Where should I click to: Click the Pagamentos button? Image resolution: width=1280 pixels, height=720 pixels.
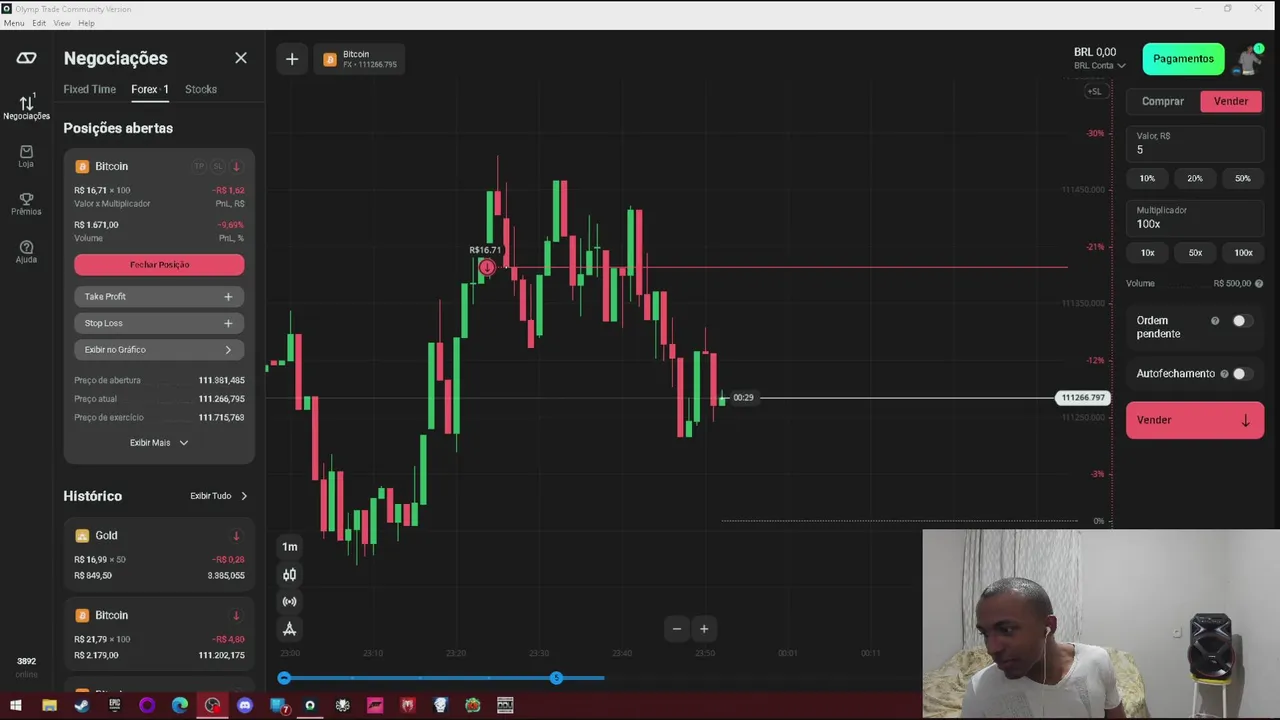1183,59
